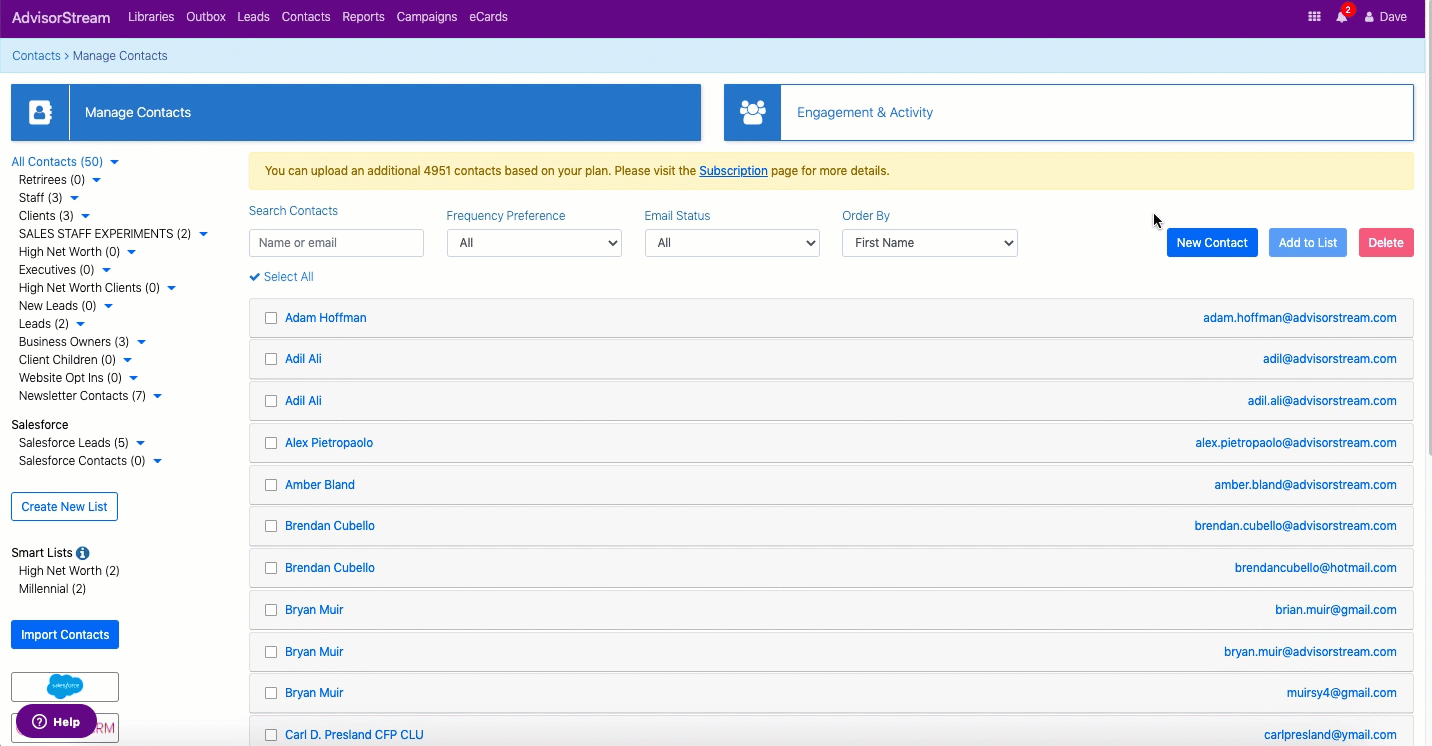This screenshot has height=746, width=1432.
Task: Open Carl D. Presland CFP CLU contact
Action: pyautogui.click(x=354, y=735)
